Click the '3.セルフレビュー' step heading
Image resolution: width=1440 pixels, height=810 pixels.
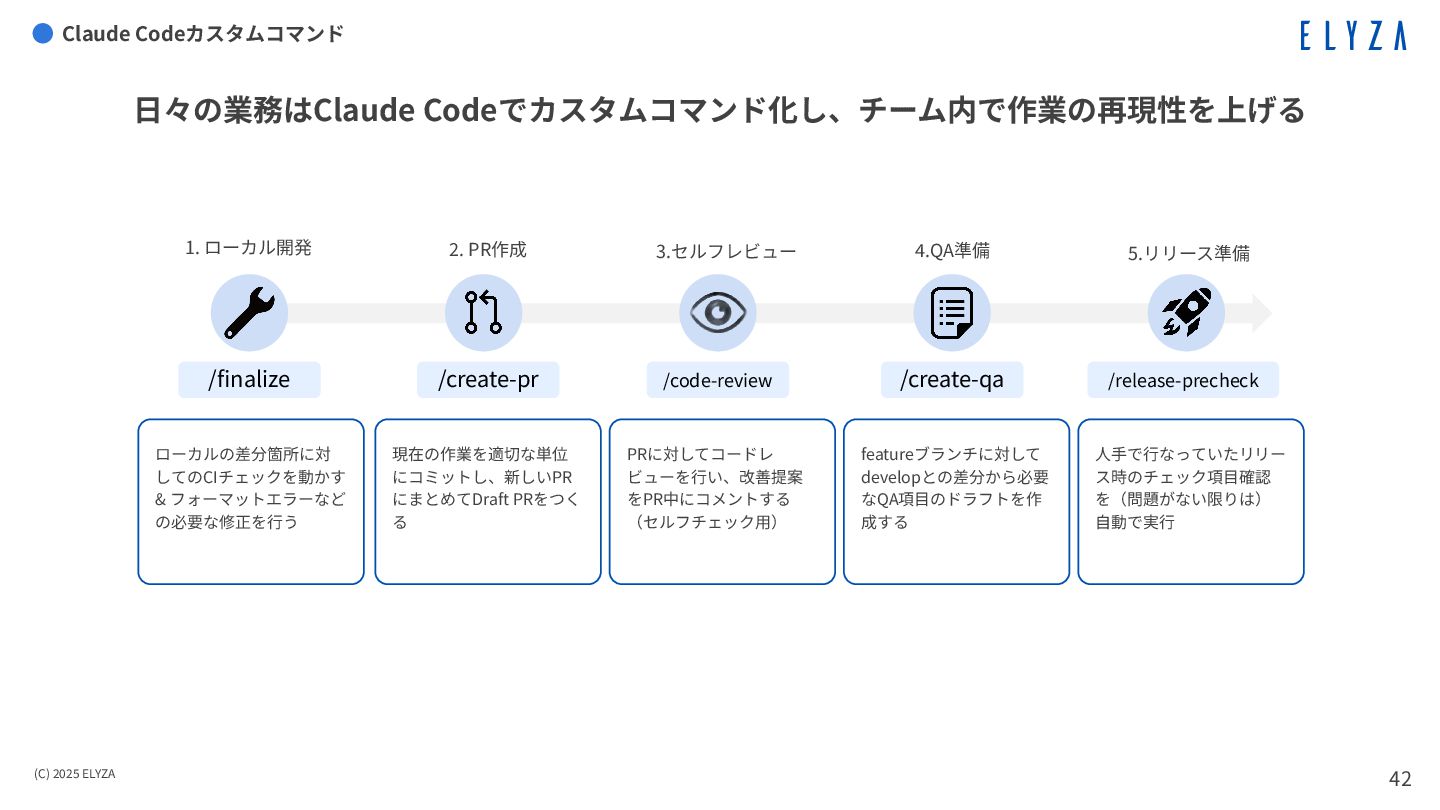coord(726,251)
